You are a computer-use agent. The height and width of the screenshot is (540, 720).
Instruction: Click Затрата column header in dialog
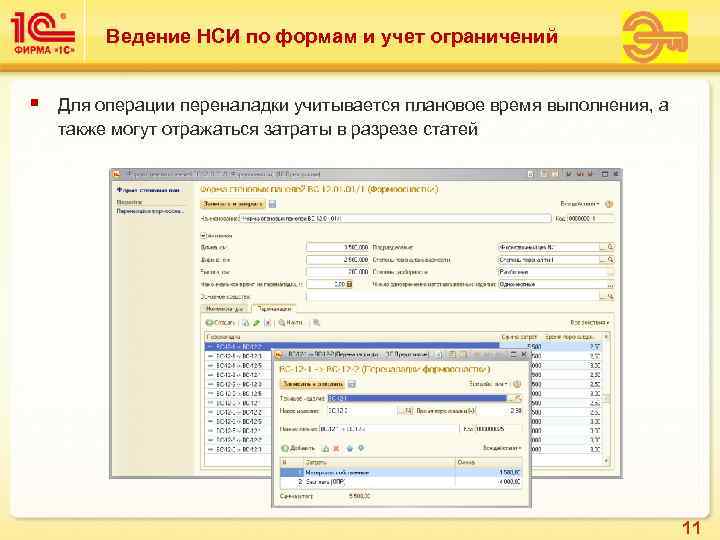(x=379, y=462)
